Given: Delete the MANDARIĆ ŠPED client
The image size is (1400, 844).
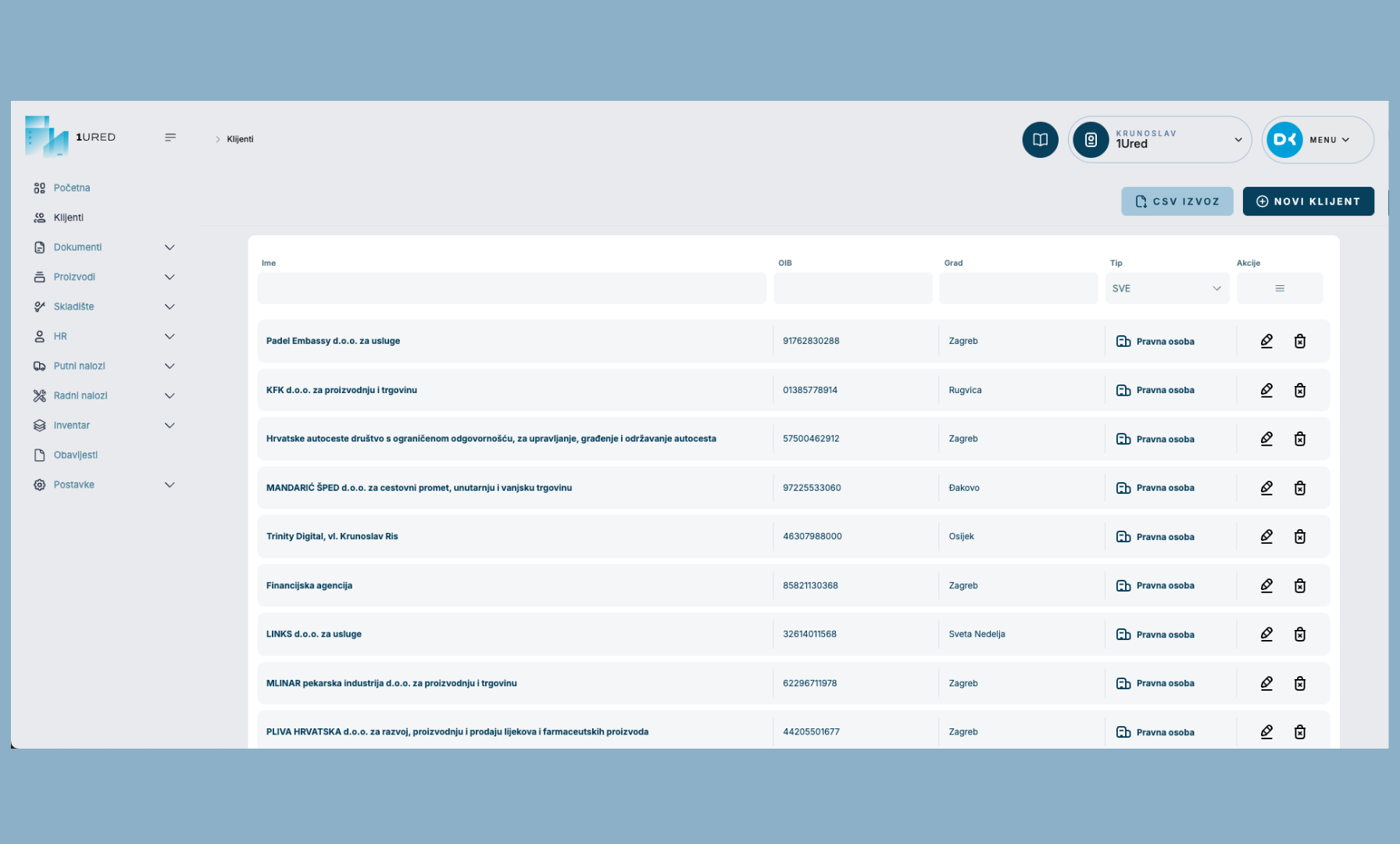Looking at the screenshot, I should click(x=1299, y=488).
